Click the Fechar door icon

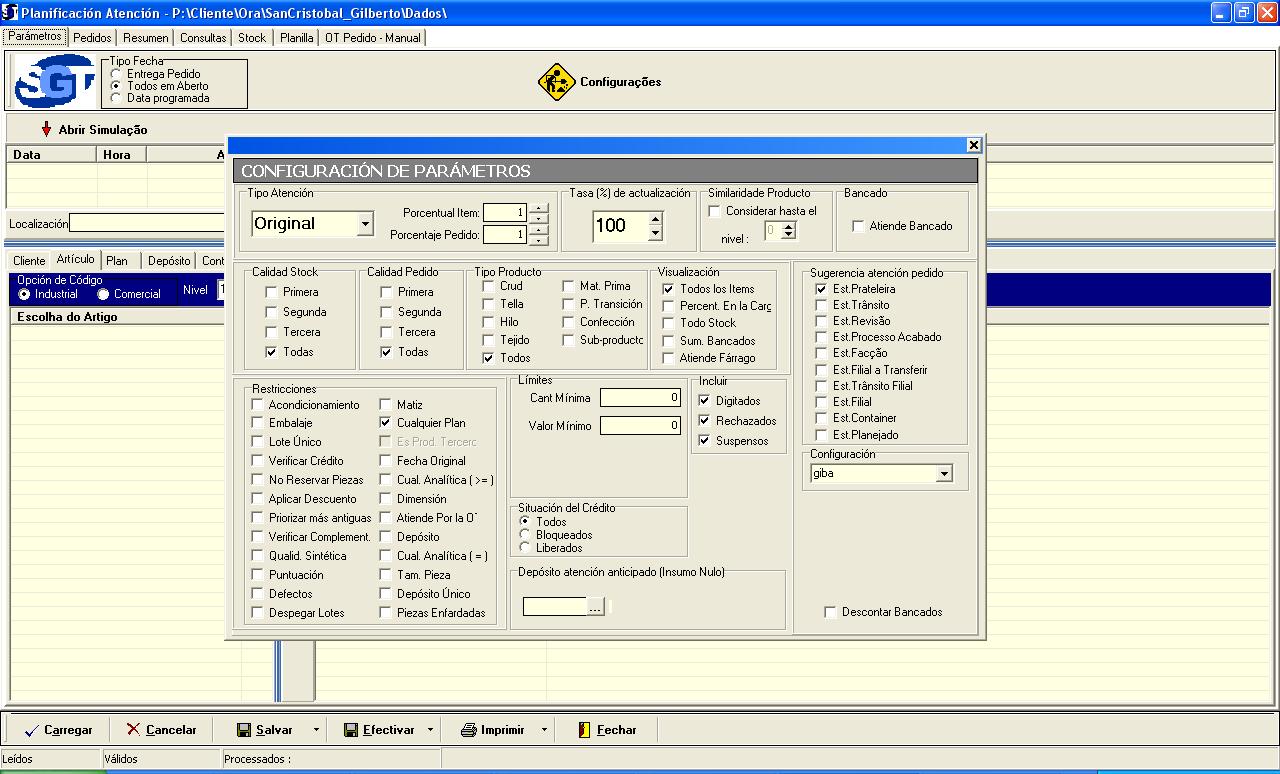[585, 730]
